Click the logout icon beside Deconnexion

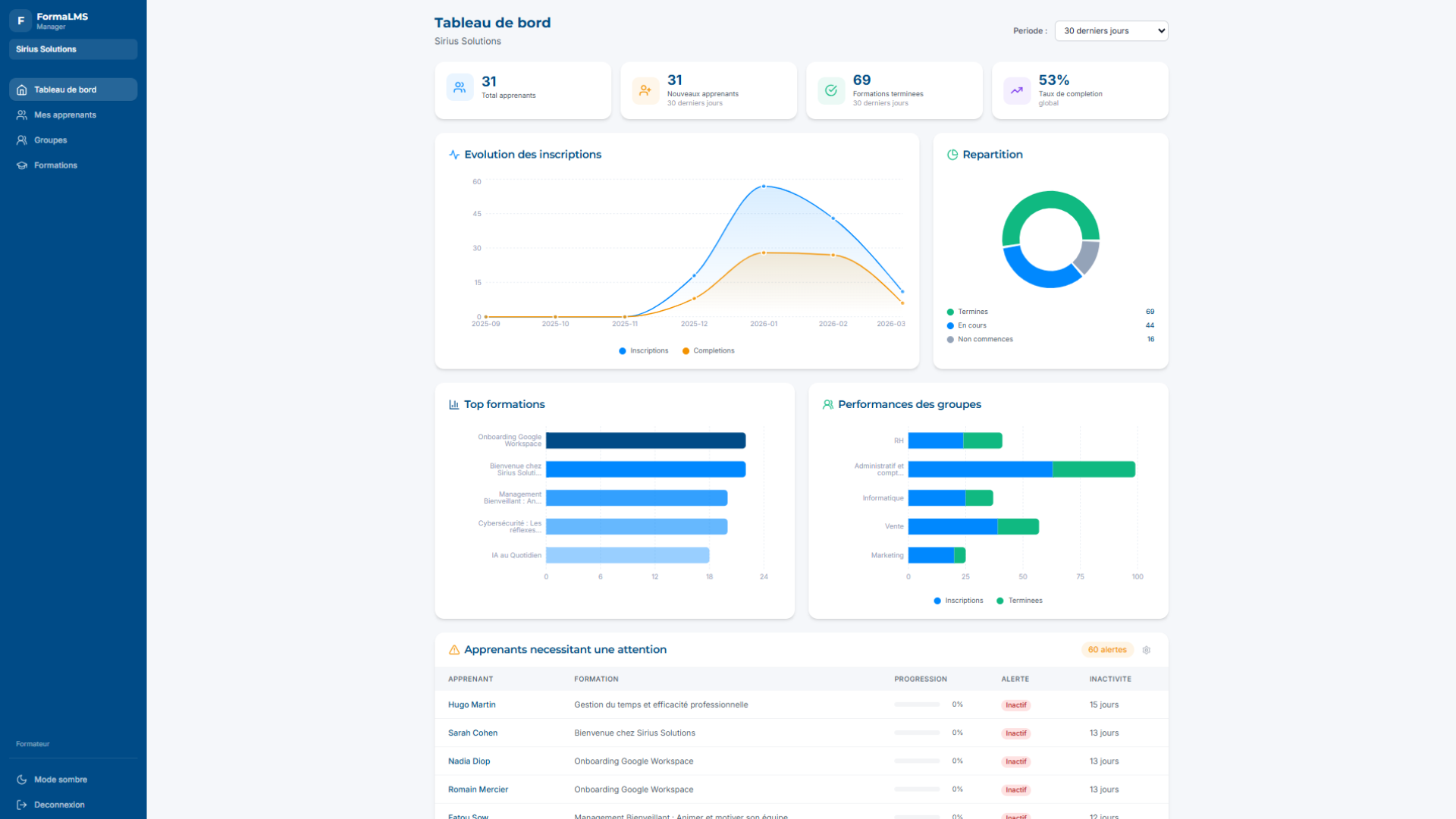point(22,805)
